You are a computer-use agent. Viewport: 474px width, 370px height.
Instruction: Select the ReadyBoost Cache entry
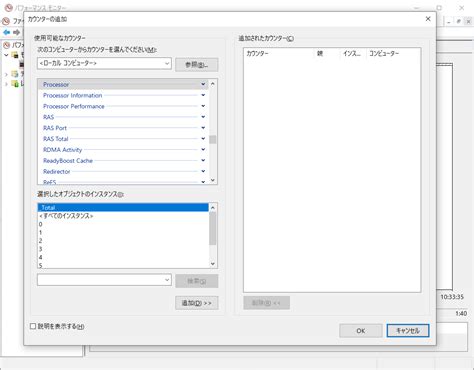pyautogui.click(x=123, y=161)
